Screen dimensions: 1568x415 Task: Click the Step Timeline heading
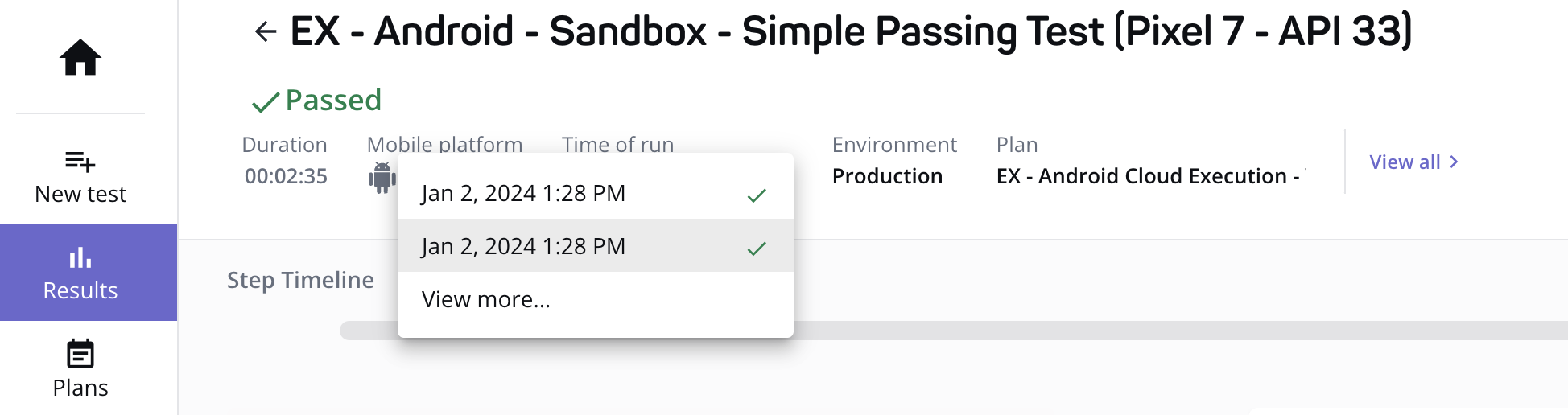(300, 280)
